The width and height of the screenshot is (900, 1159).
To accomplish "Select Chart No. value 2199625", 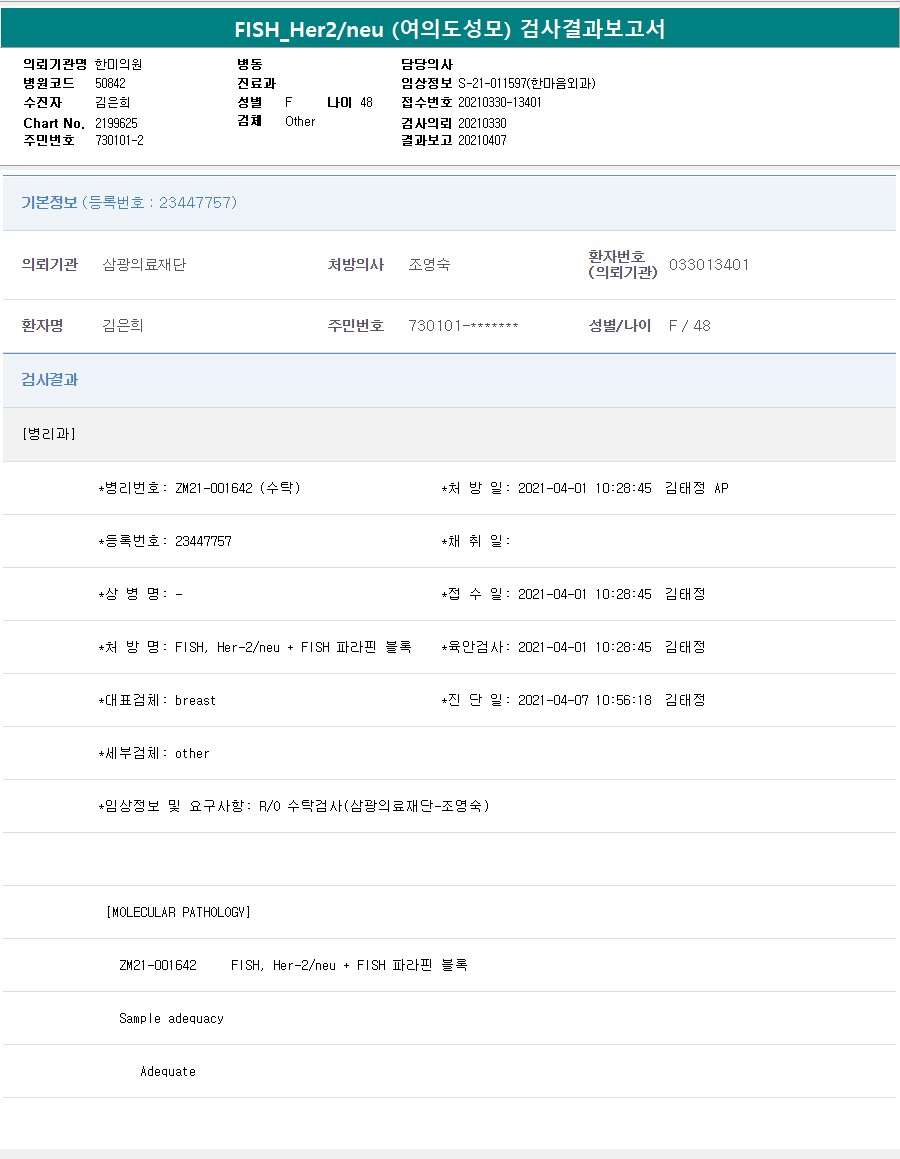I will click(x=116, y=123).
